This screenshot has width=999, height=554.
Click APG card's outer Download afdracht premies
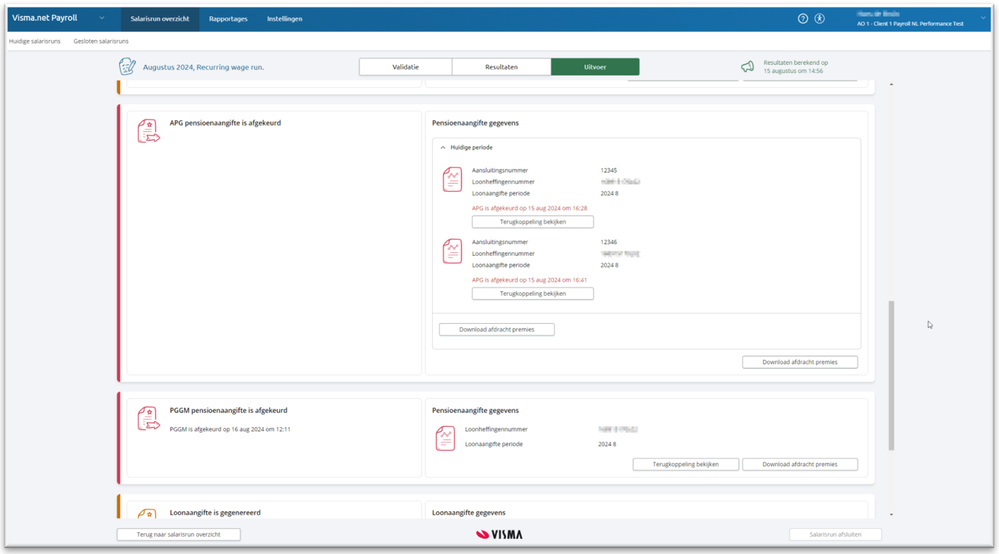[800, 362]
